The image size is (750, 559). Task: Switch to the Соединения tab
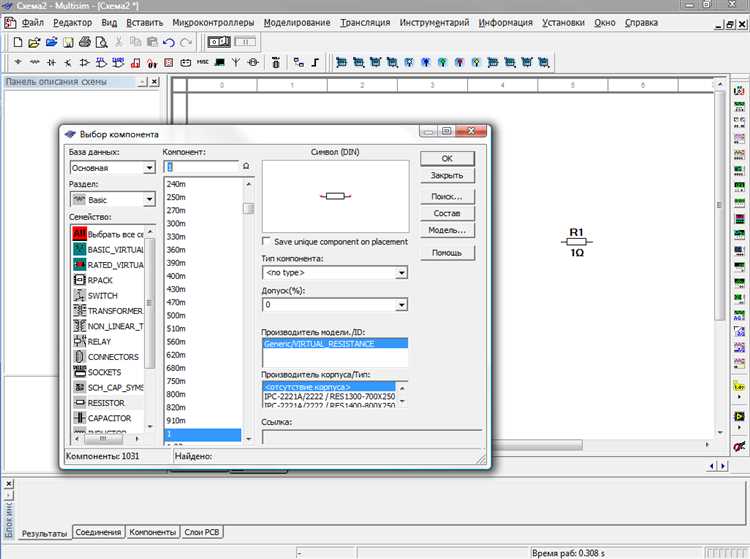(98, 532)
